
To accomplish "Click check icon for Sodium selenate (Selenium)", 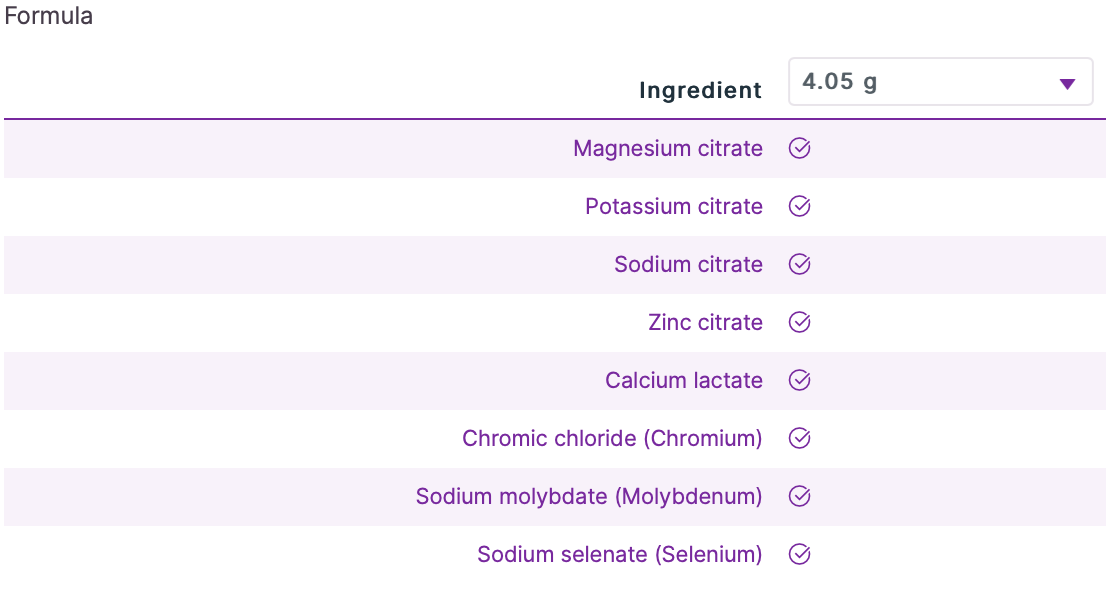I will click(x=799, y=555).
